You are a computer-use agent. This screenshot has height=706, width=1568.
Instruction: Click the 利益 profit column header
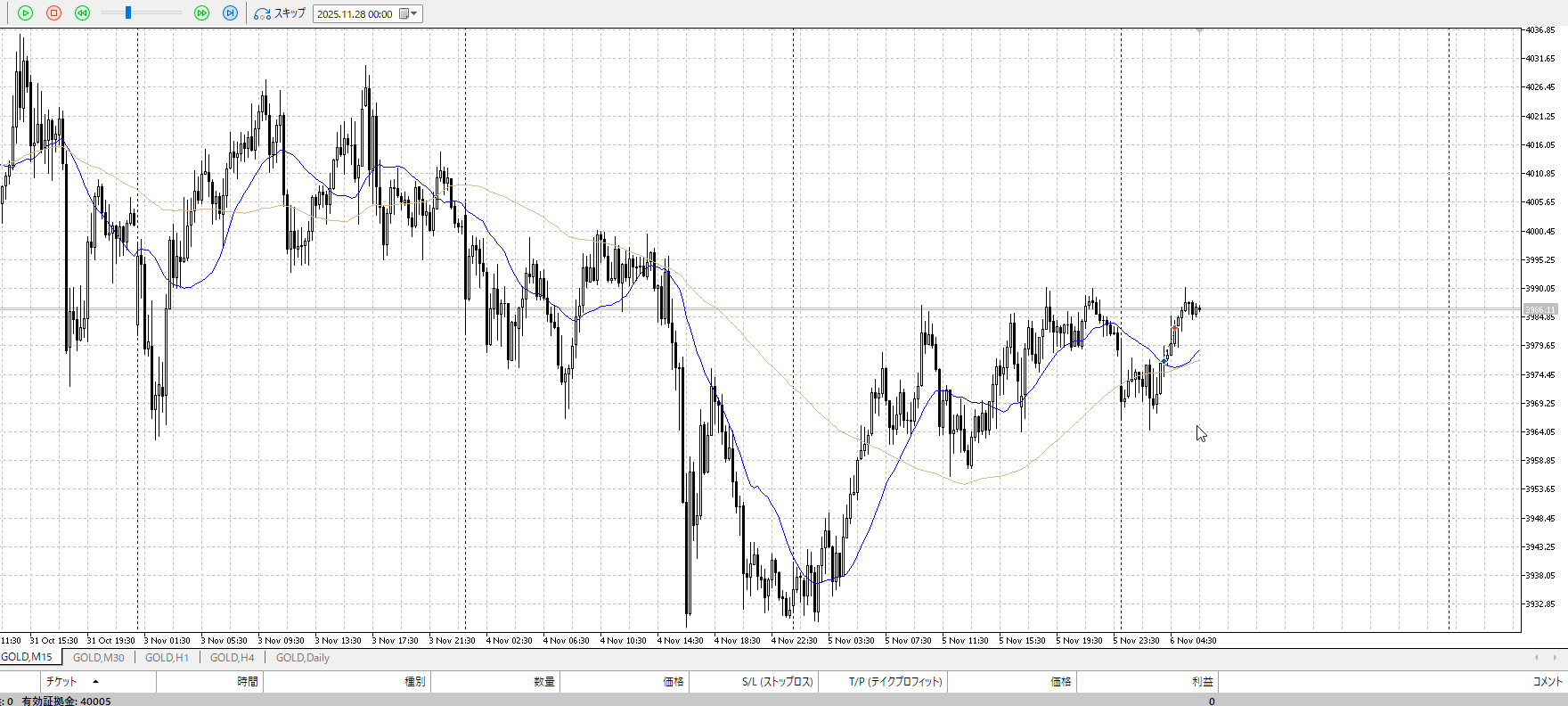click(1202, 682)
